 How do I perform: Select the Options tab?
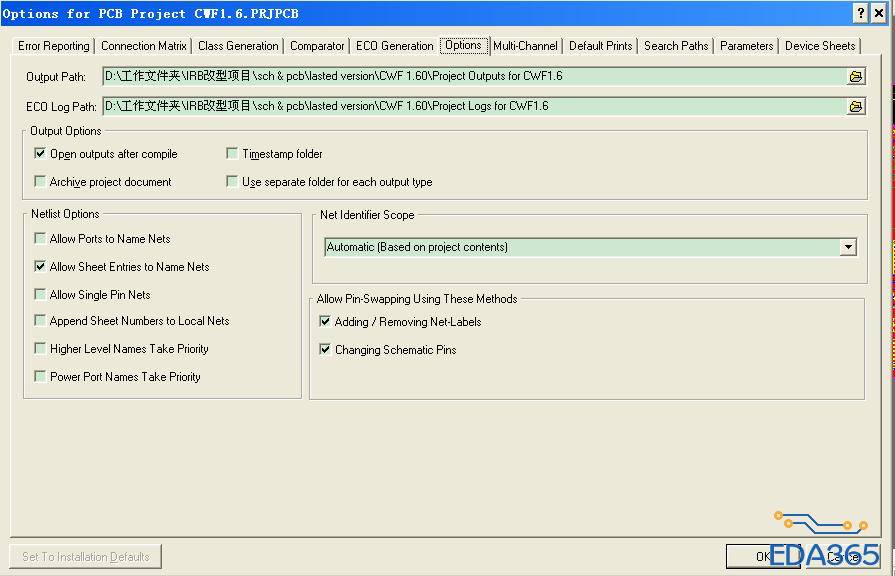pyautogui.click(x=463, y=45)
